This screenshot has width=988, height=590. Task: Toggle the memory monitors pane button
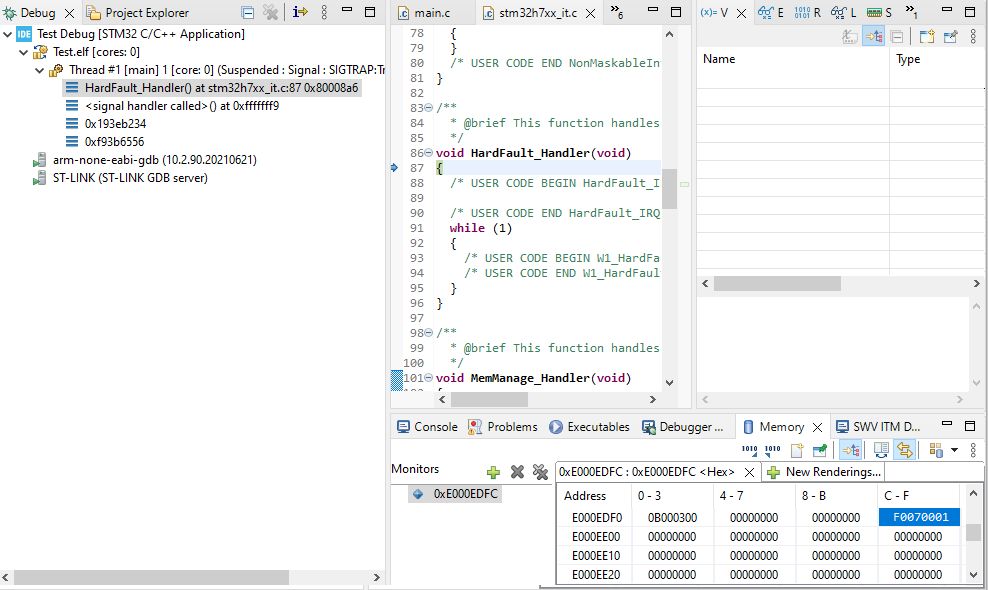[881, 451]
